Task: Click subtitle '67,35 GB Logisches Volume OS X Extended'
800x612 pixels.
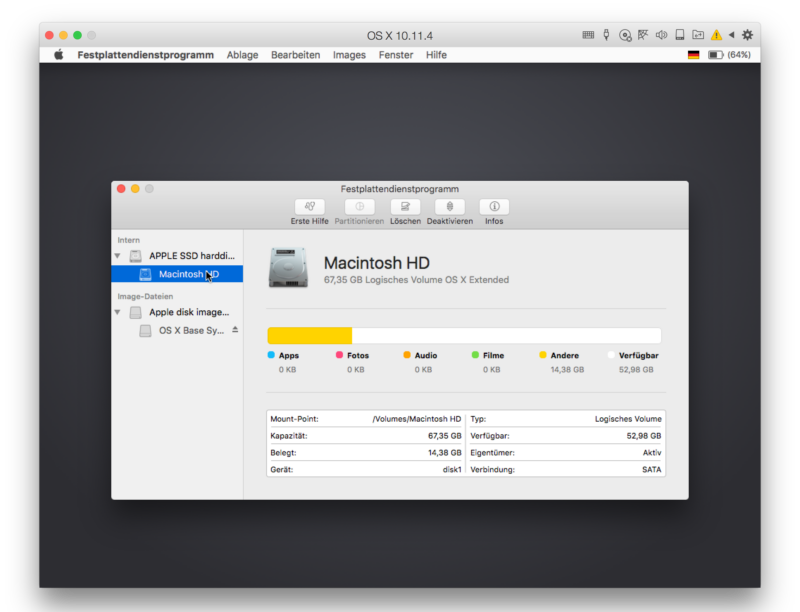Action: pos(416,279)
